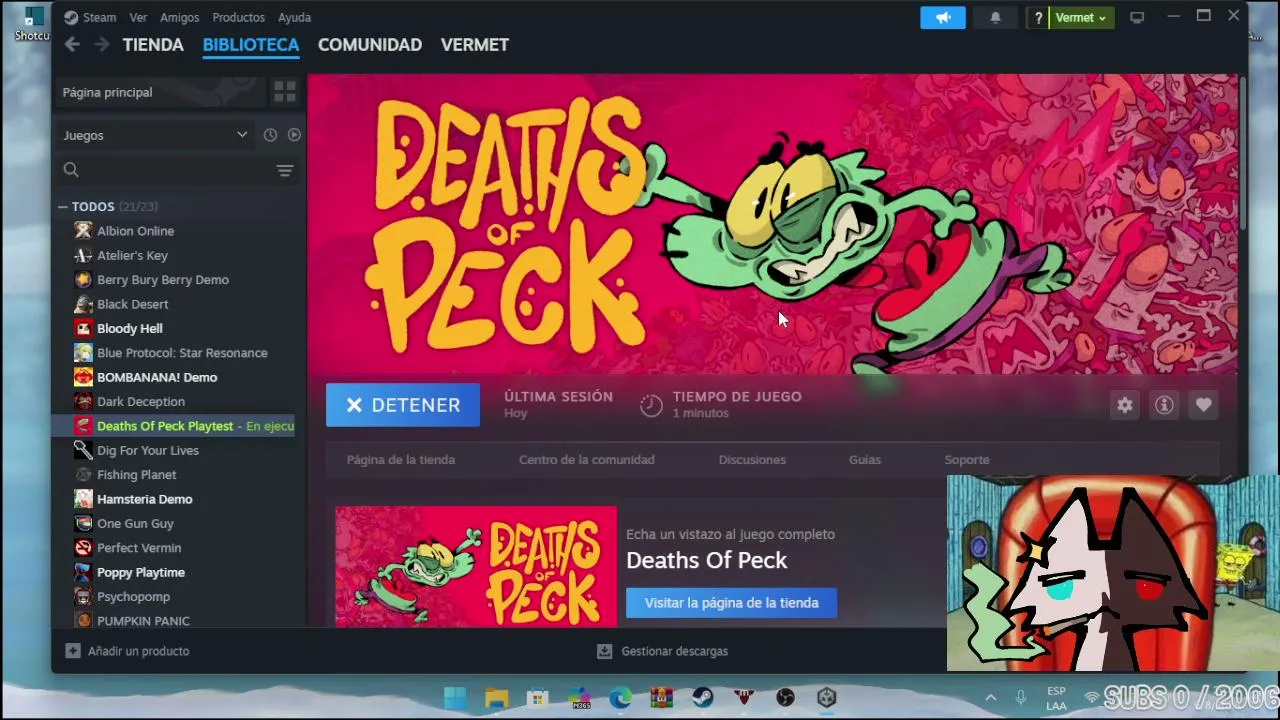The height and width of the screenshot is (720, 1280).
Task: Click the help question mark icon
Action: tap(1038, 17)
